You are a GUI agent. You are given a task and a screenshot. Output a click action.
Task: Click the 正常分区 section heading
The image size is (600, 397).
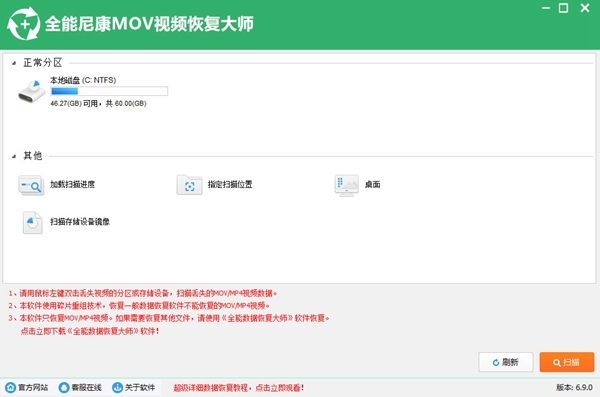tap(42, 63)
